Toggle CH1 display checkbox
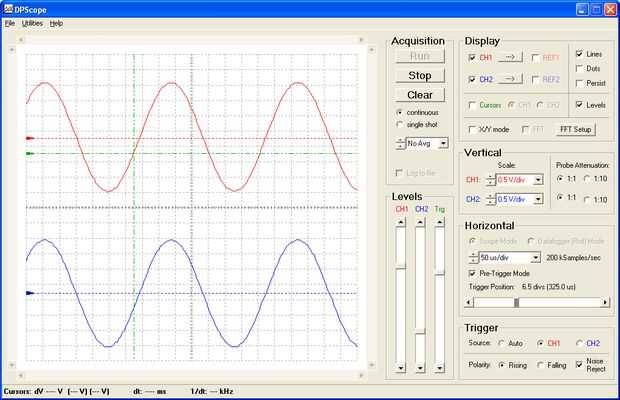Image resolution: width=620 pixels, height=400 pixels. click(x=472, y=58)
